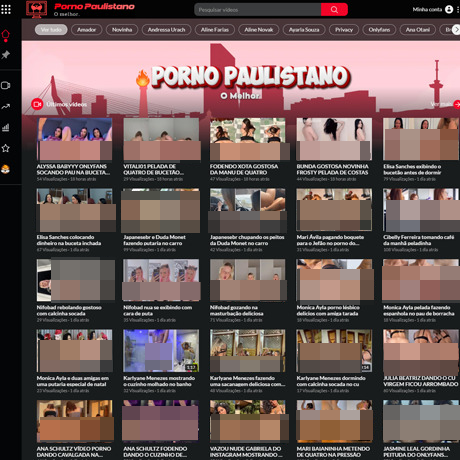Click the red arrow next to Ver mais

[457, 104]
